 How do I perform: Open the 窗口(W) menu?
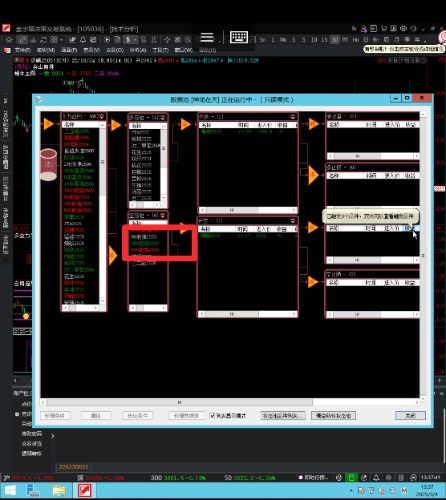(x=184, y=50)
